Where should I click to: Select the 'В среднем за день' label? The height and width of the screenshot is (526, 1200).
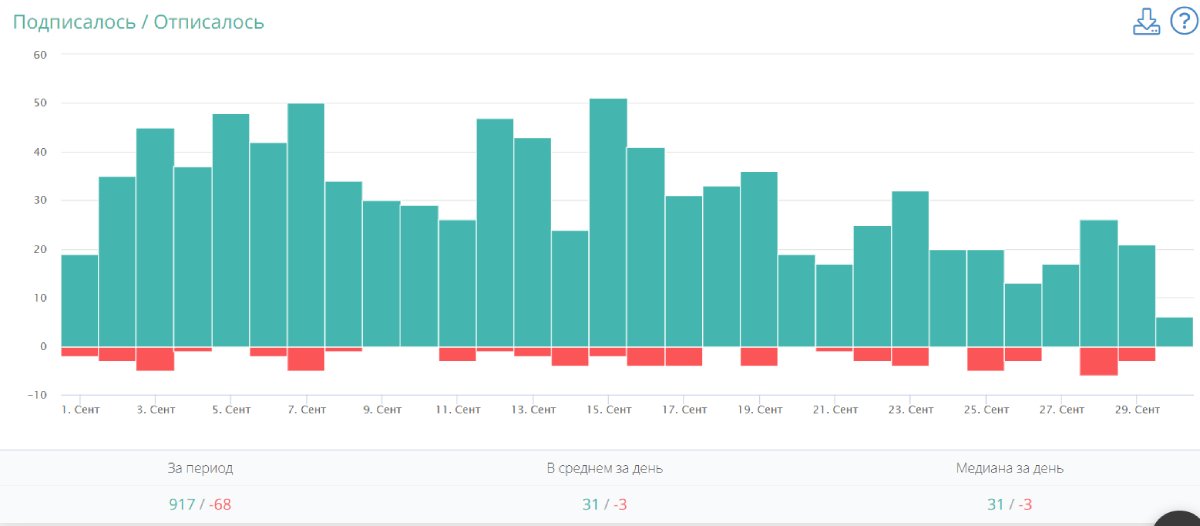pos(604,468)
